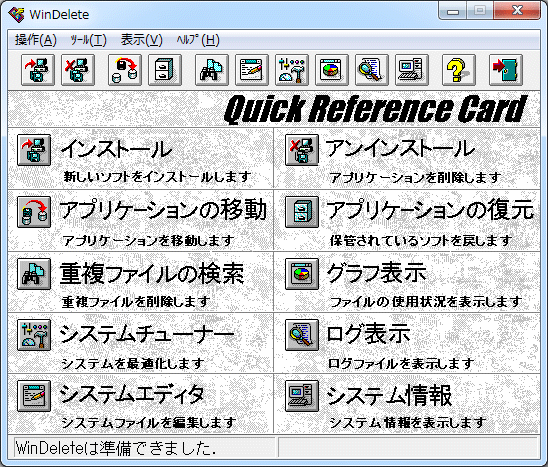The height and width of the screenshot is (467, 548).
Task: Minimize the WinDelete window
Action: tap(453, 11)
